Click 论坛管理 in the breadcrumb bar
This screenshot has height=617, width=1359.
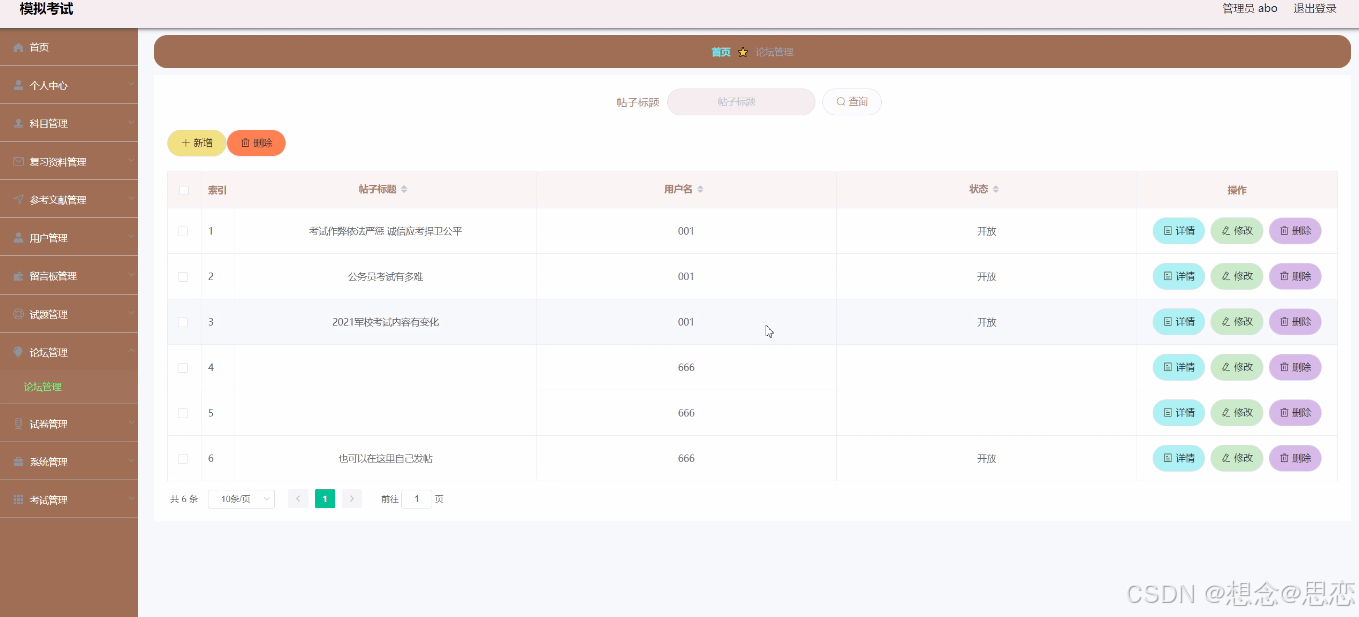click(775, 52)
